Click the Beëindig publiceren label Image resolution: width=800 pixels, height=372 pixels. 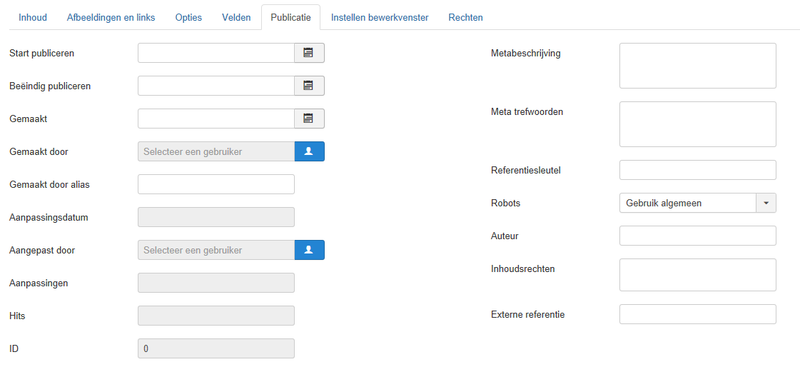(x=50, y=86)
